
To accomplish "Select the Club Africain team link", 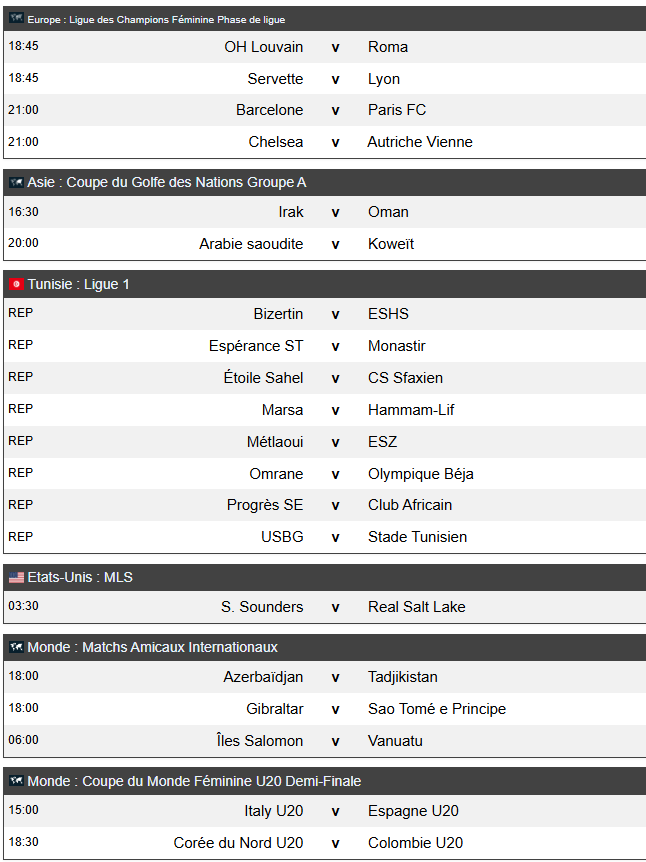I will (410, 505).
